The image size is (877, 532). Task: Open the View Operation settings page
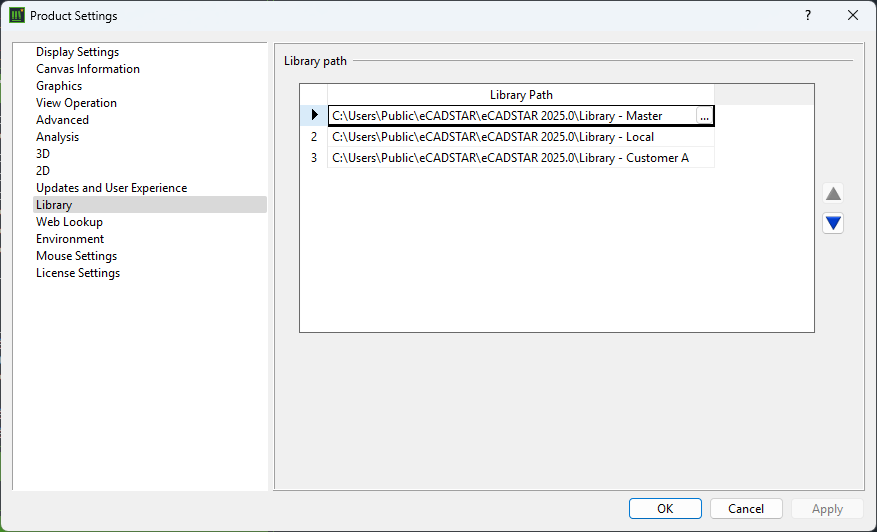point(76,103)
